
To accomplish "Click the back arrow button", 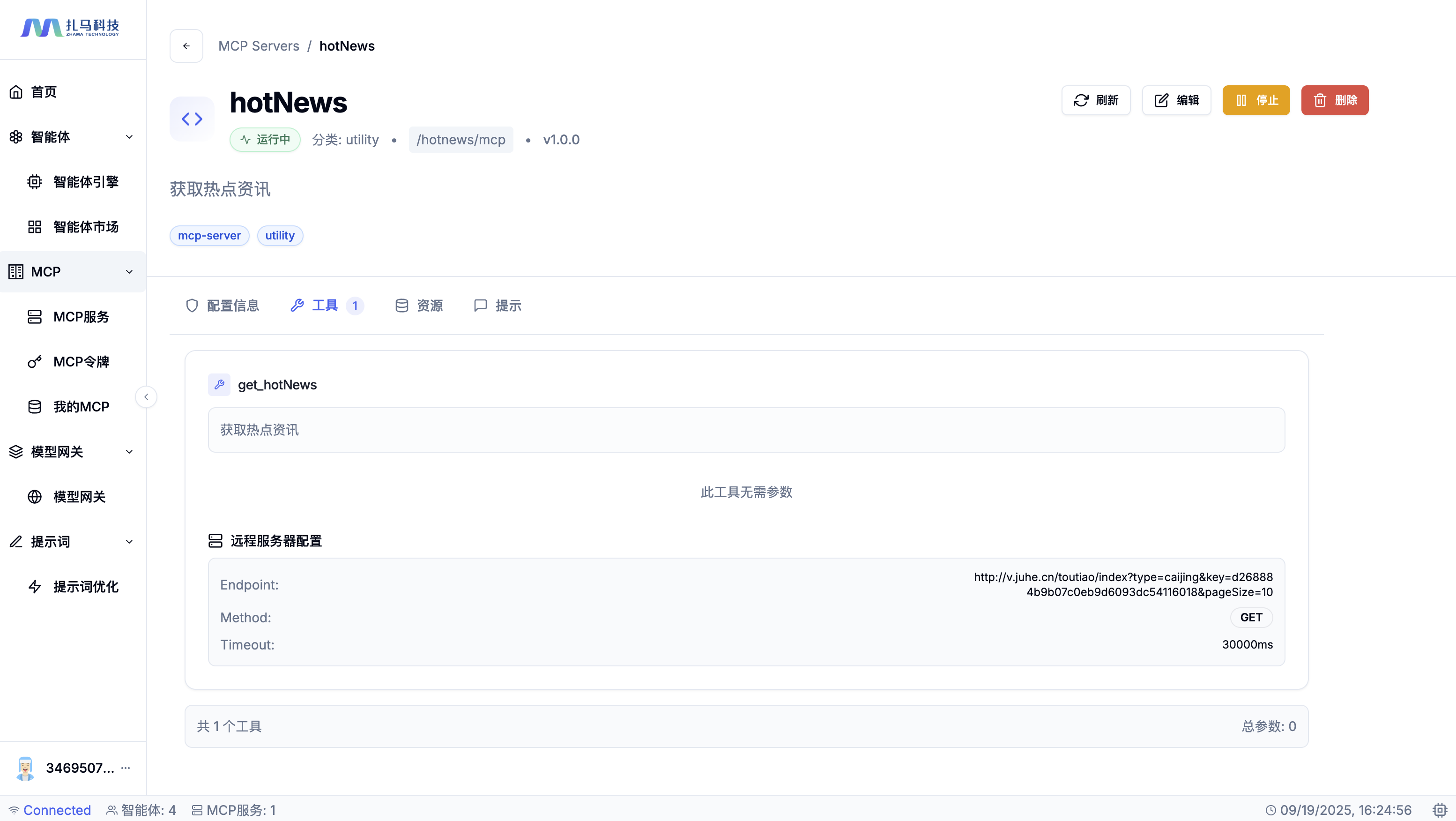I will tap(186, 46).
